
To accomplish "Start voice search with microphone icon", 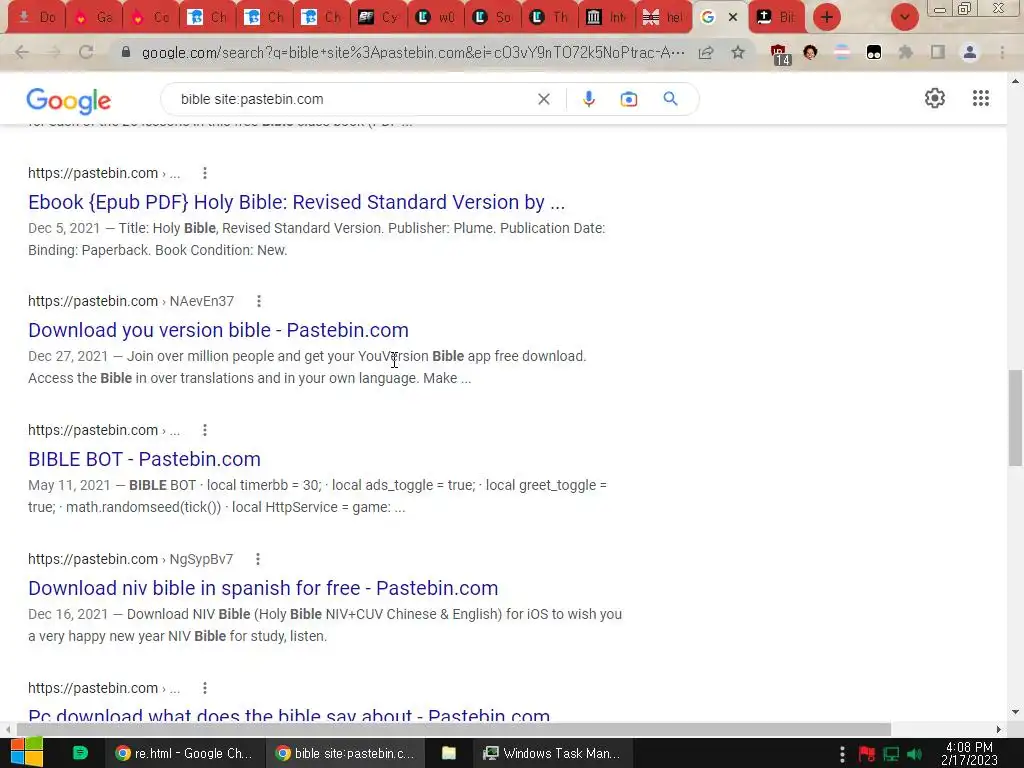I will pos(588,99).
